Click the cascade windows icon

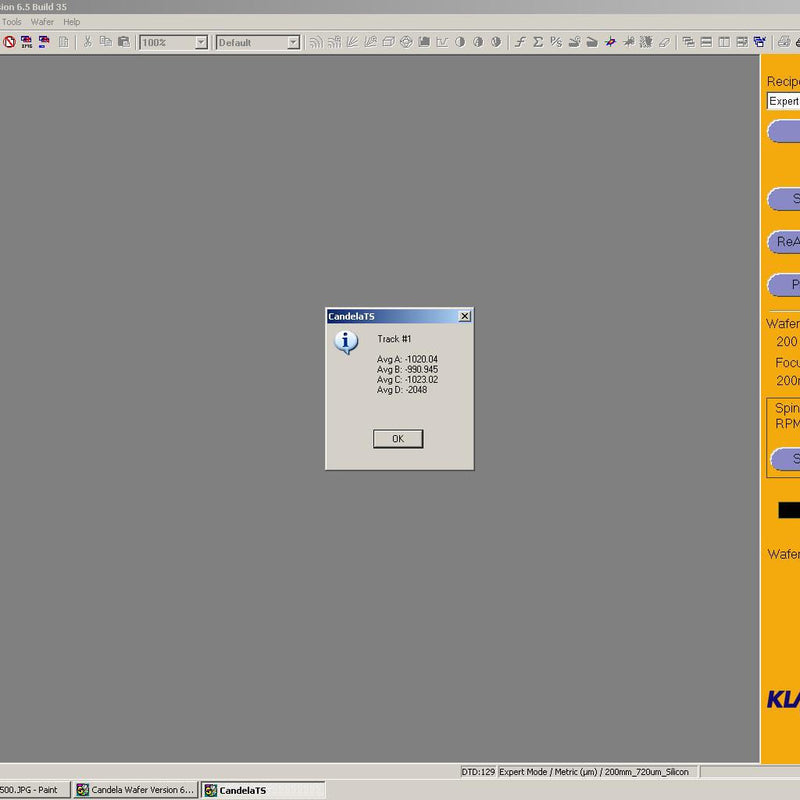(688, 42)
